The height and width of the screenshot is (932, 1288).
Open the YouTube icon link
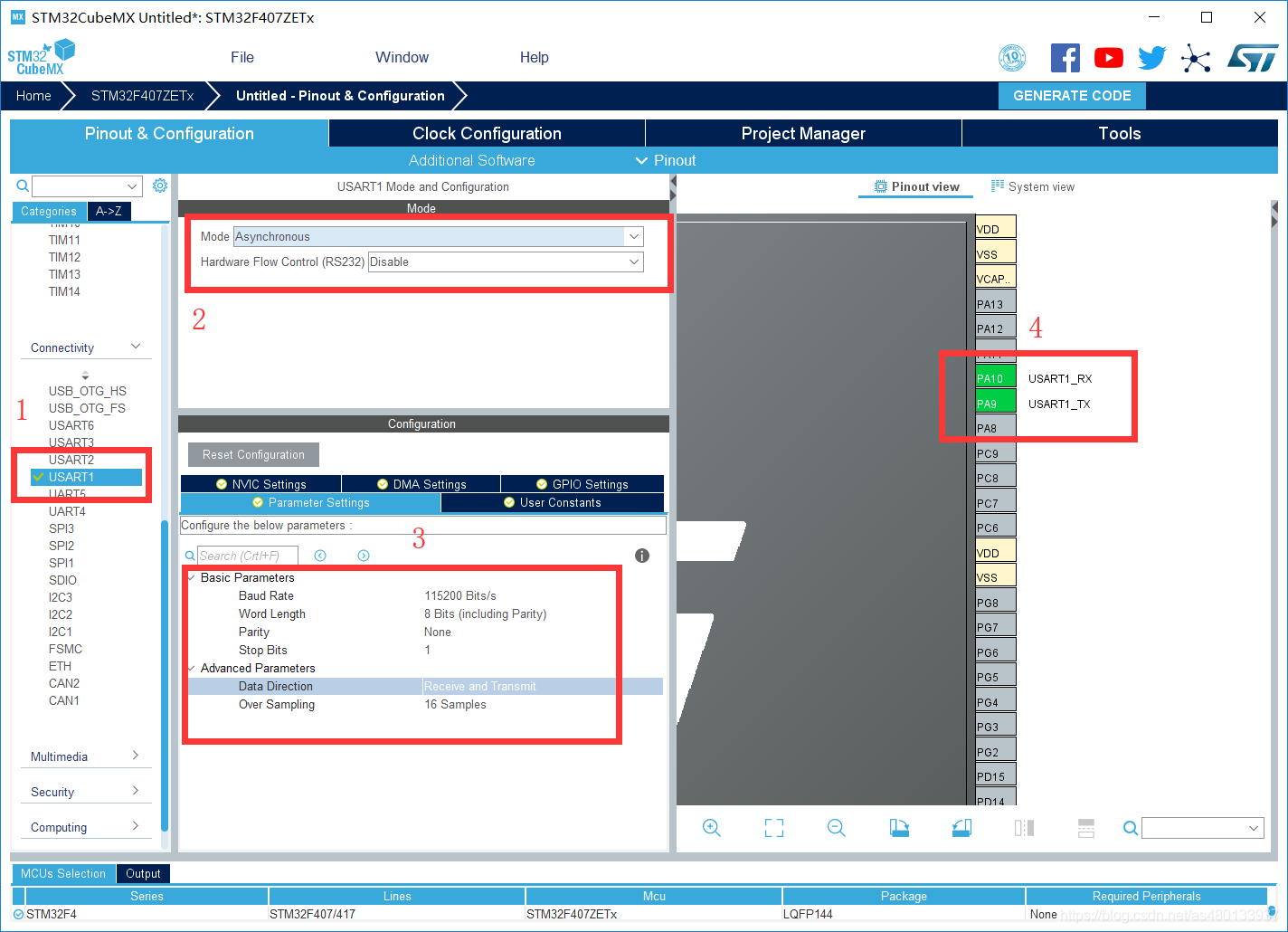pos(1108,58)
